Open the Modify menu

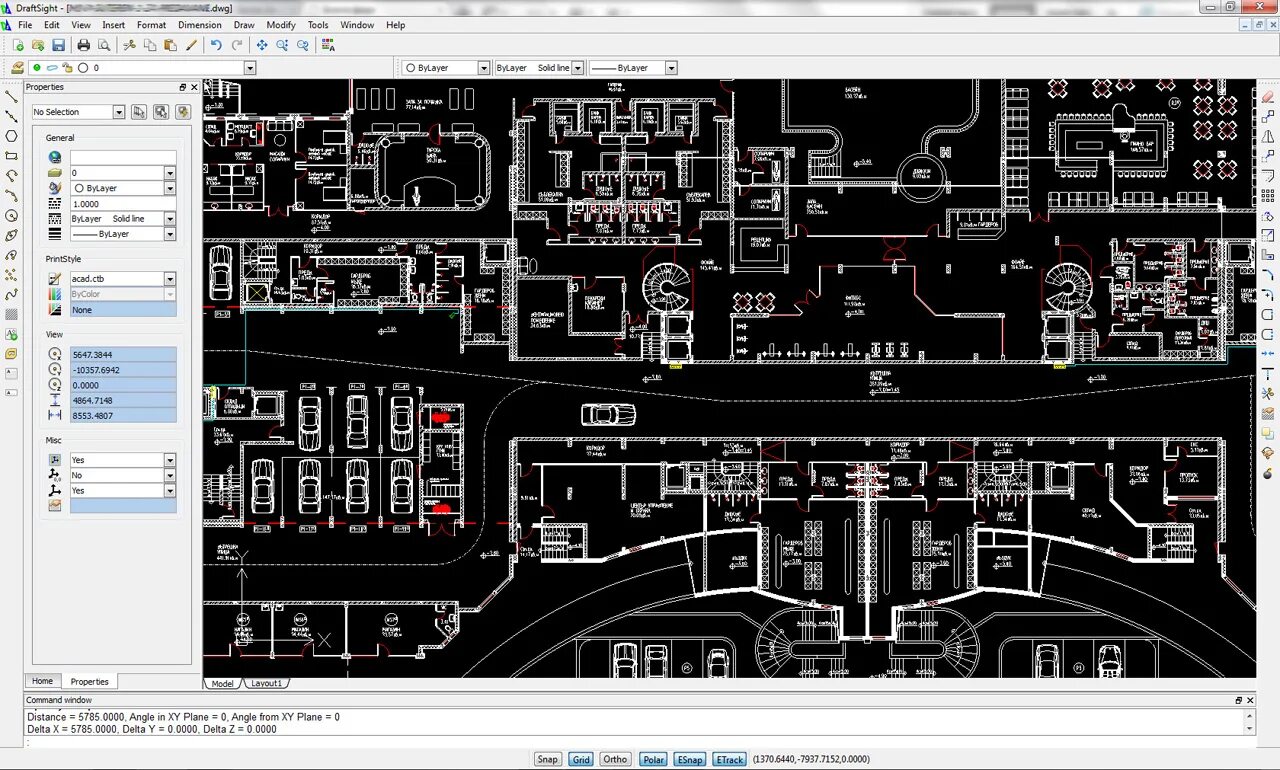coord(281,25)
